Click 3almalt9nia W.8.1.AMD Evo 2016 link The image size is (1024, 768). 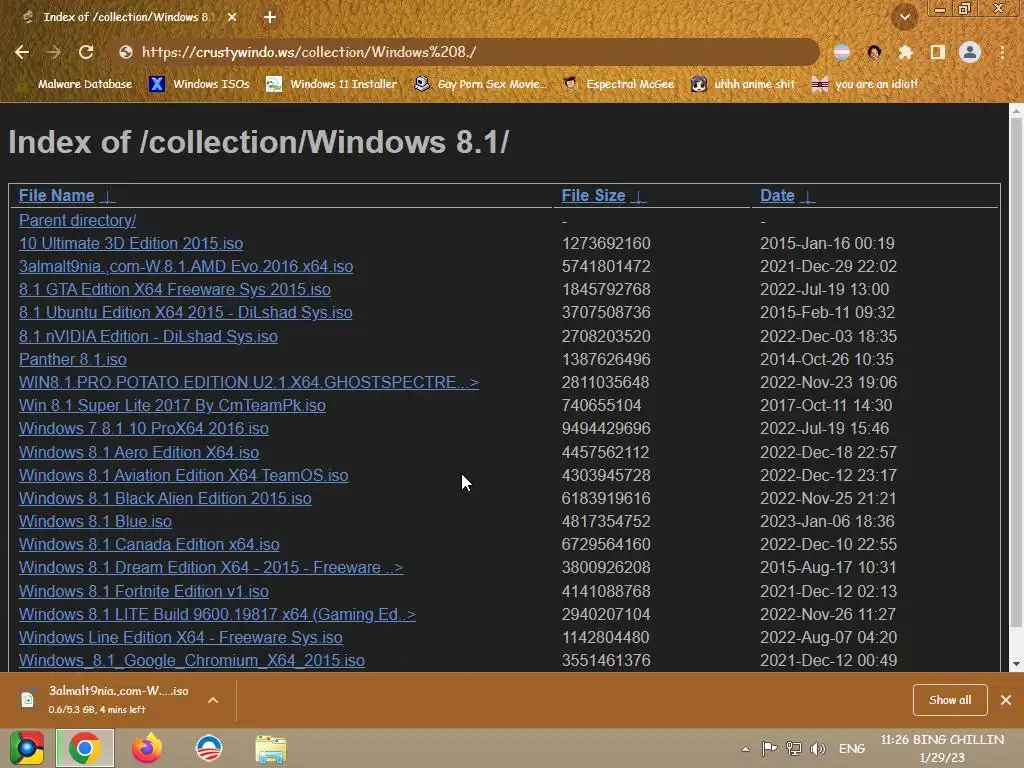click(x=185, y=266)
